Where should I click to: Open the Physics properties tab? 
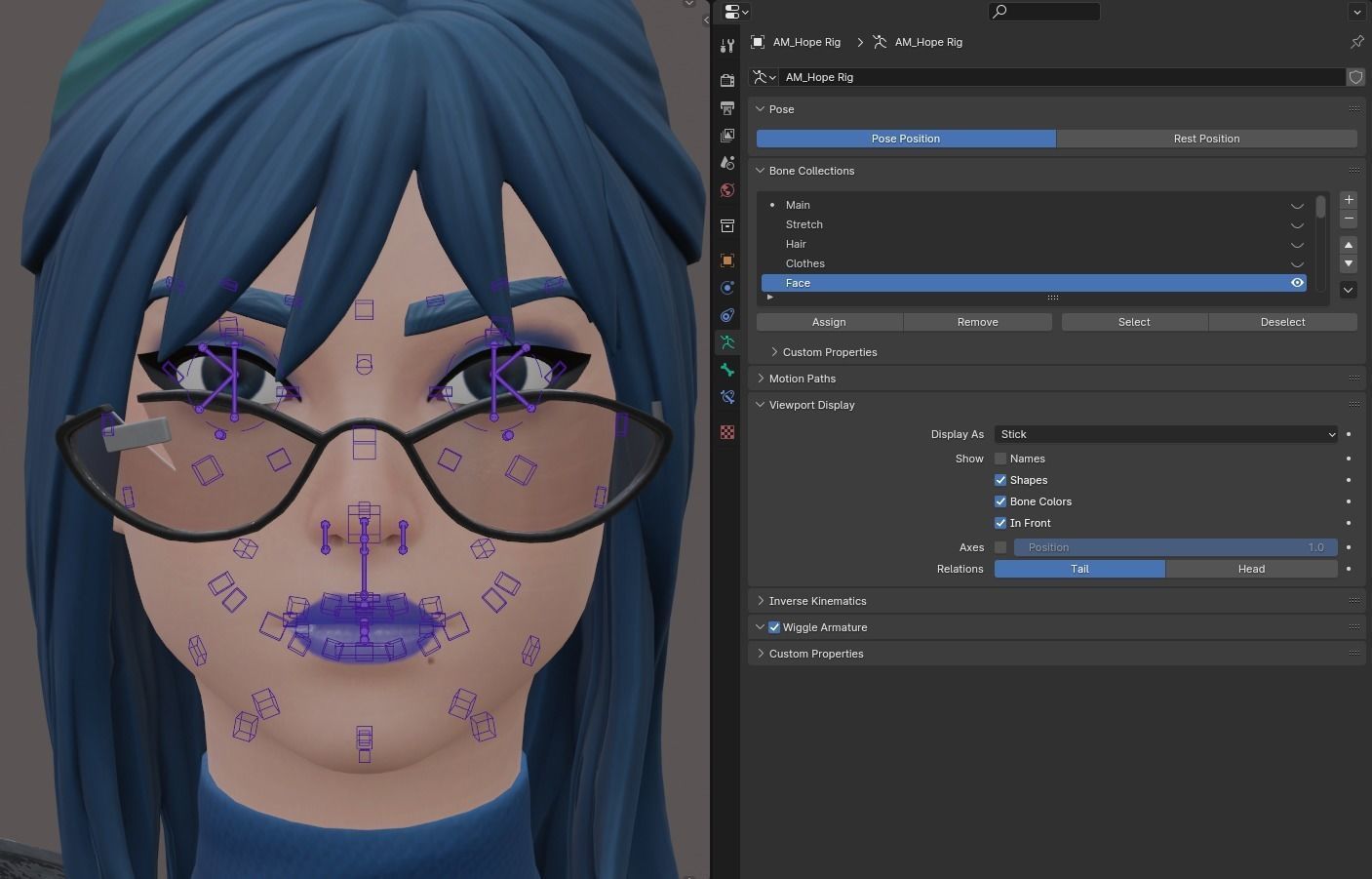(x=727, y=288)
